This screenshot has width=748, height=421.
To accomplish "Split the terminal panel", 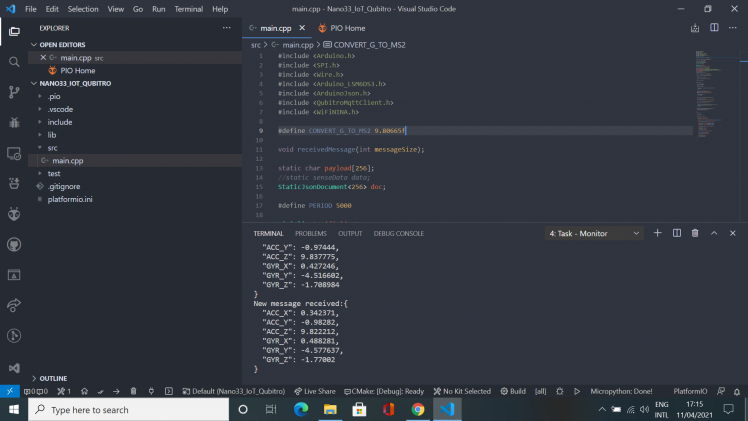I will point(677,233).
